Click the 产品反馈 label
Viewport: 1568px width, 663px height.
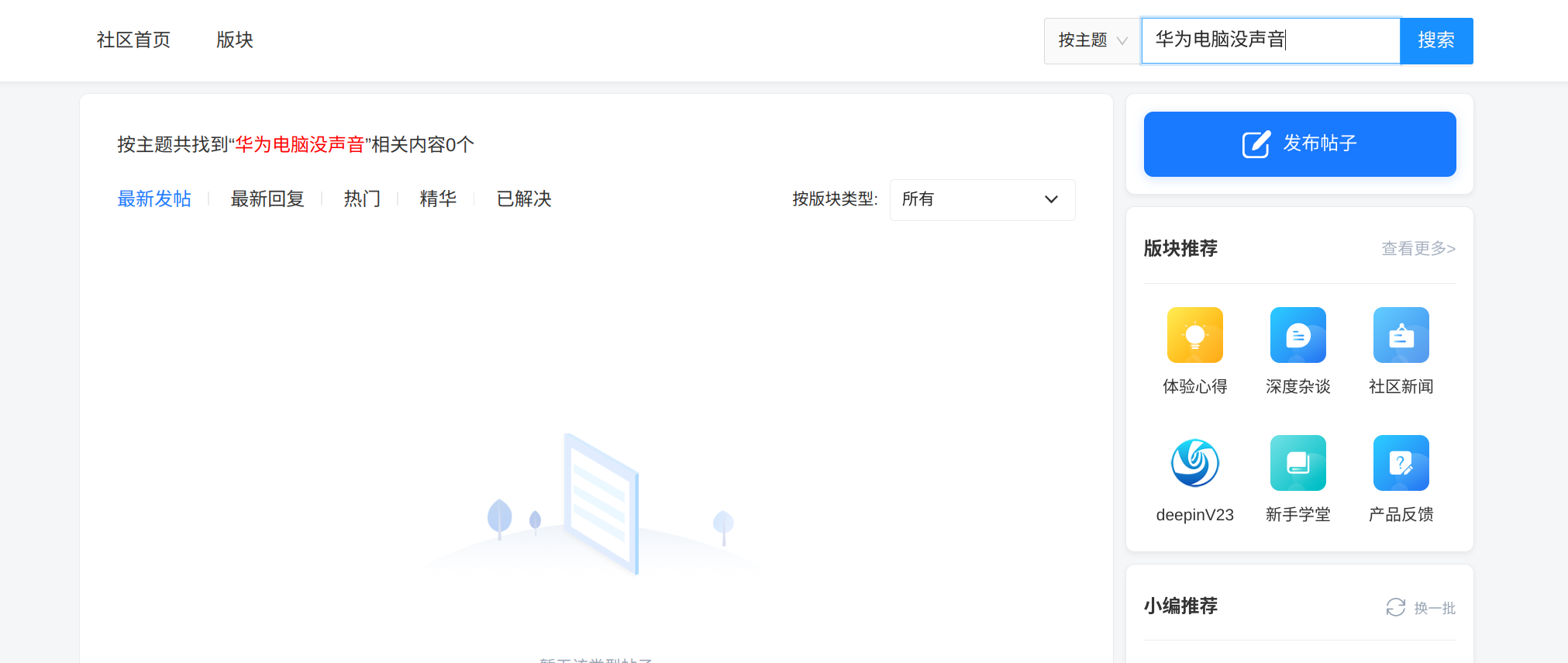[1401, 514]
